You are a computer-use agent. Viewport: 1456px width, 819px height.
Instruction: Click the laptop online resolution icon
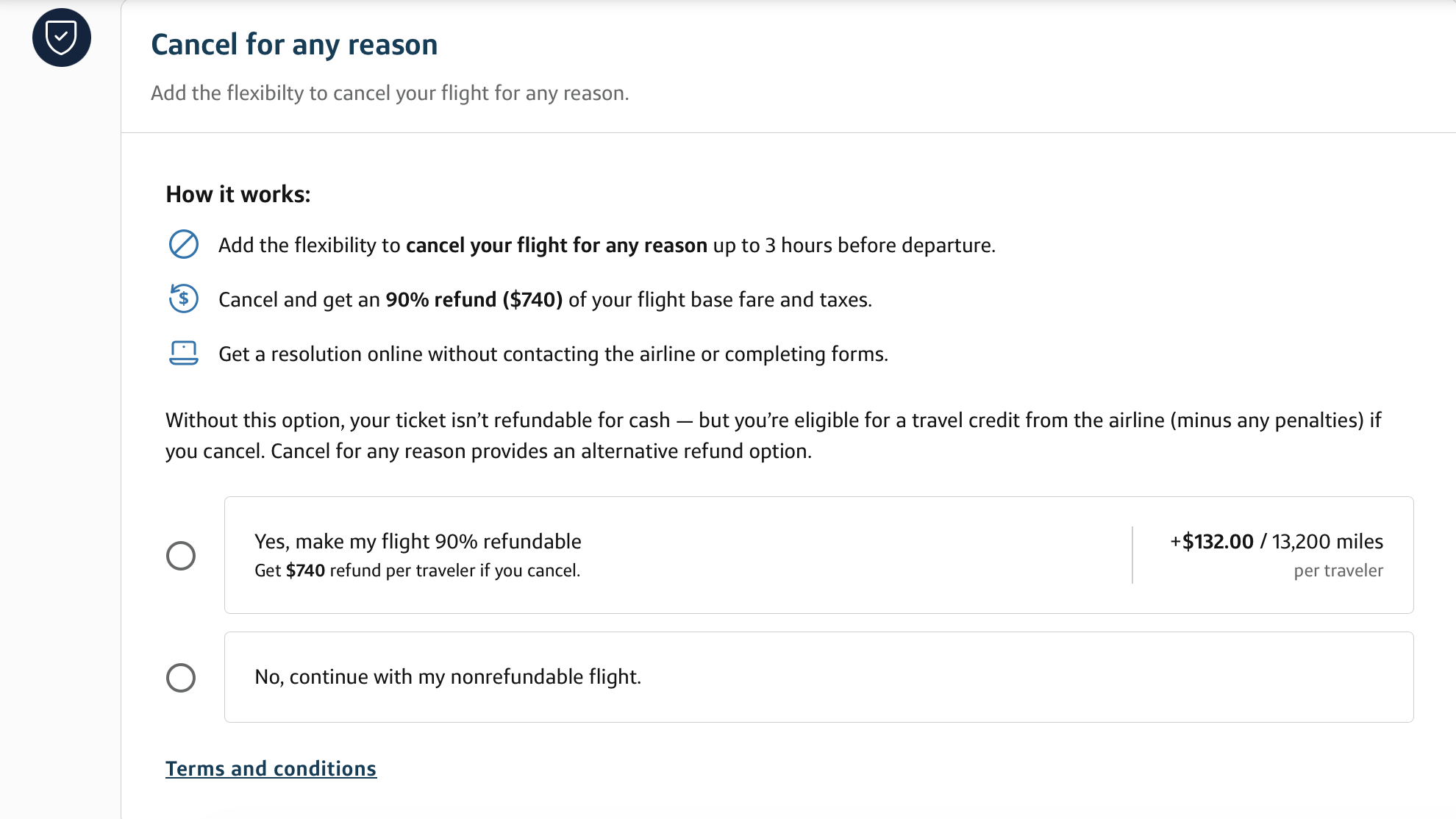[183, 354]
